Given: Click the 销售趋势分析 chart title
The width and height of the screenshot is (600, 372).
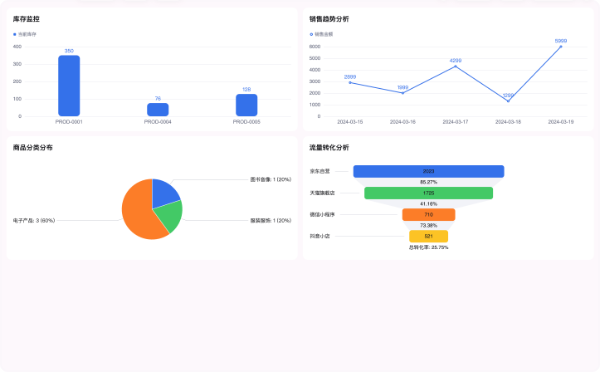Looking at the screenshot, I should 329,19.
